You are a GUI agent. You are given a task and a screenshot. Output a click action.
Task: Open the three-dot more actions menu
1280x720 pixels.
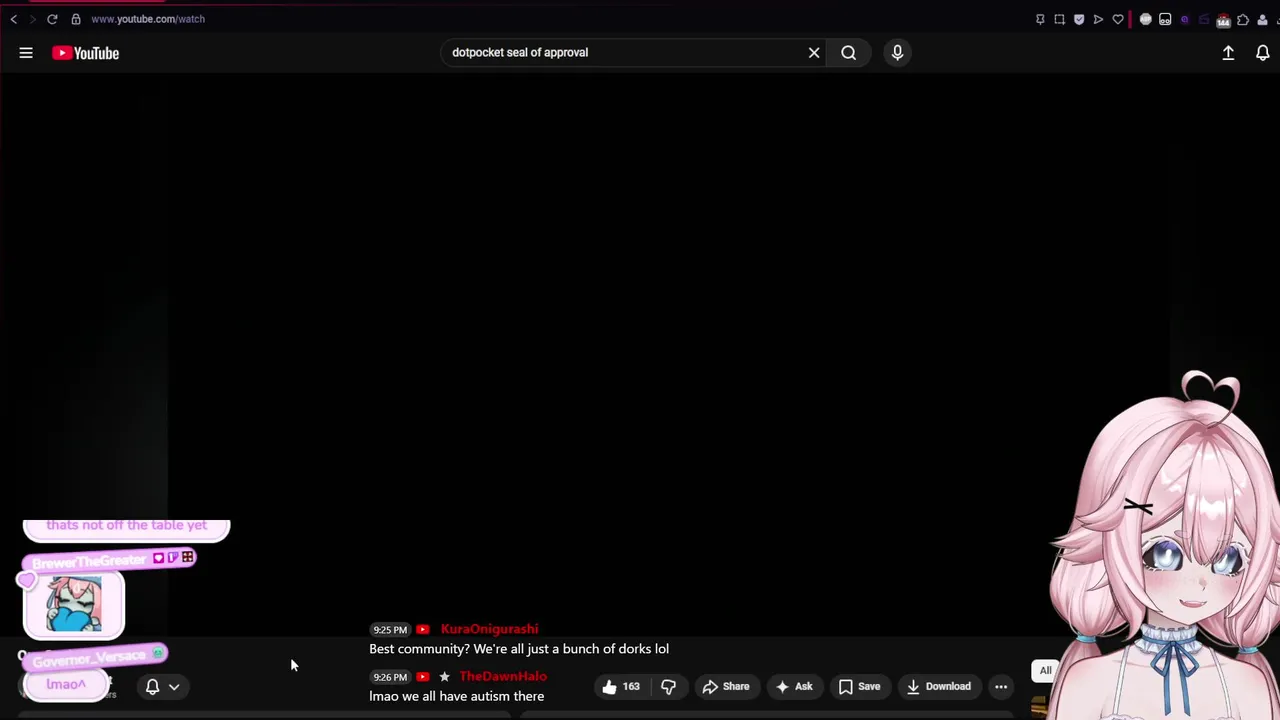(1001, 686)
